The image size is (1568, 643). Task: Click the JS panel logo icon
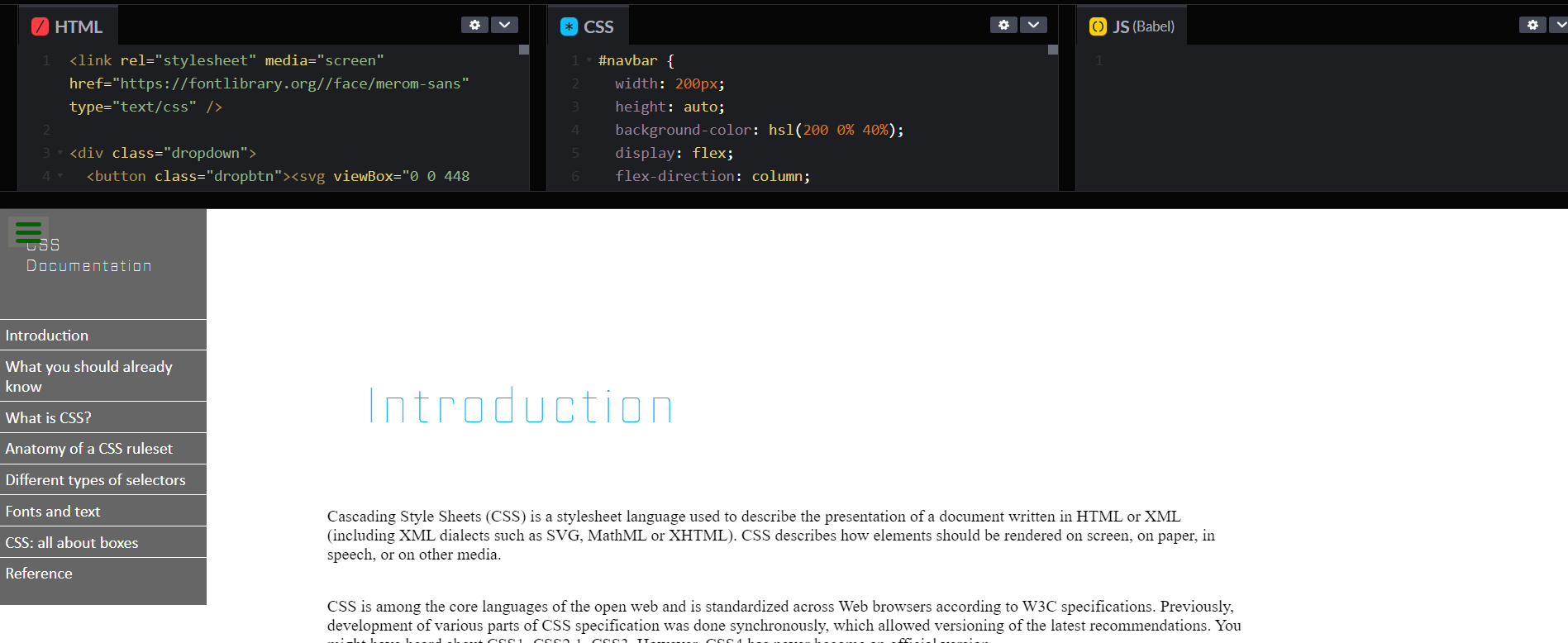click(1098, 26)
